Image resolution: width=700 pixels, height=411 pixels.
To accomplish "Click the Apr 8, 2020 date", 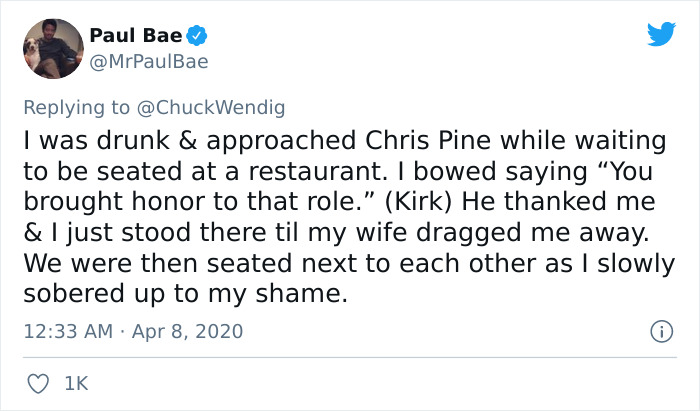I will point(187,332).
